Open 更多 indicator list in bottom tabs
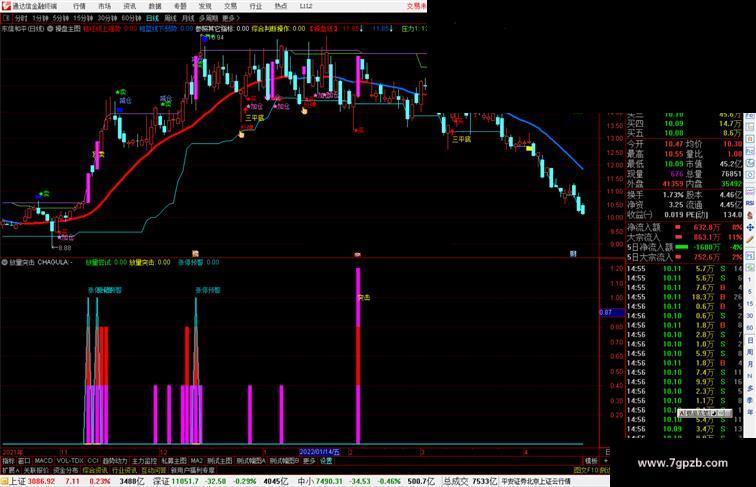The image size is (756, 487). click(309, 461)
